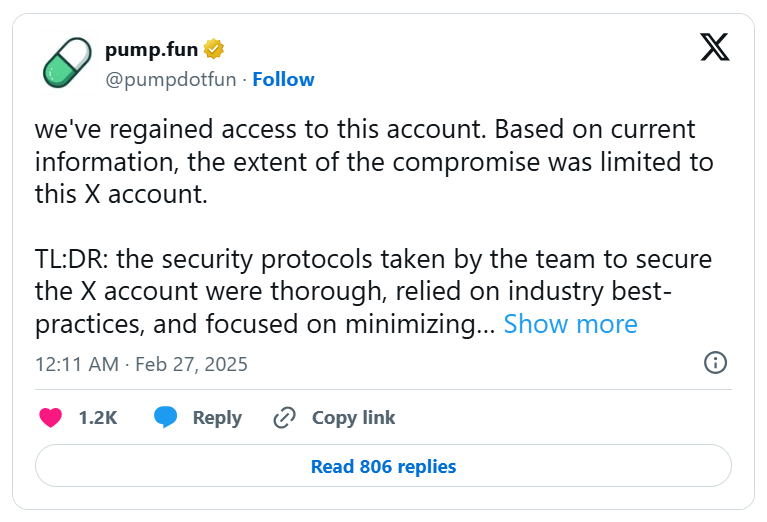Open the @pumpdotfun handle link
767x522 pixels.
170,79
